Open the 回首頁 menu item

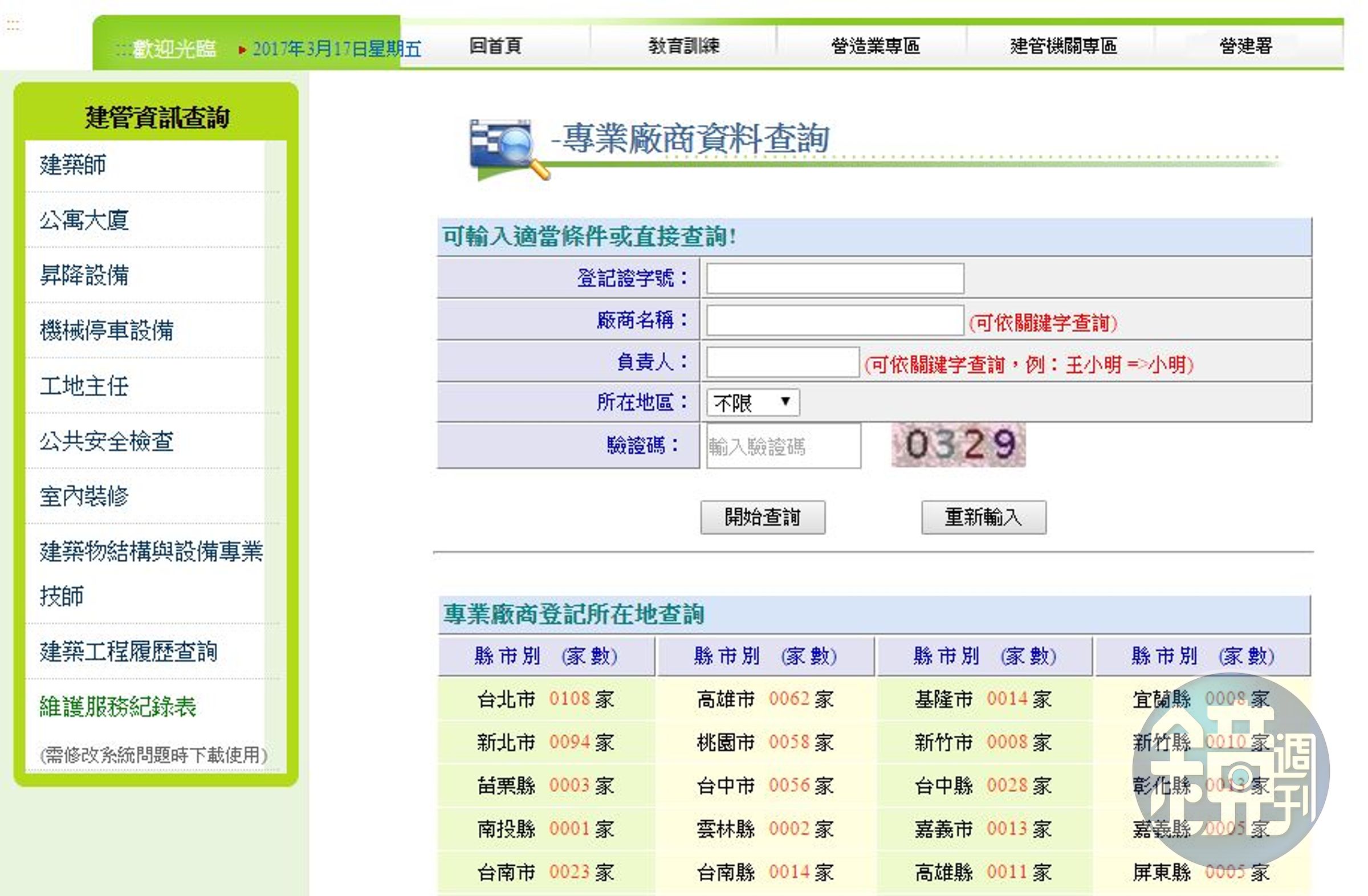coord(495,46)
